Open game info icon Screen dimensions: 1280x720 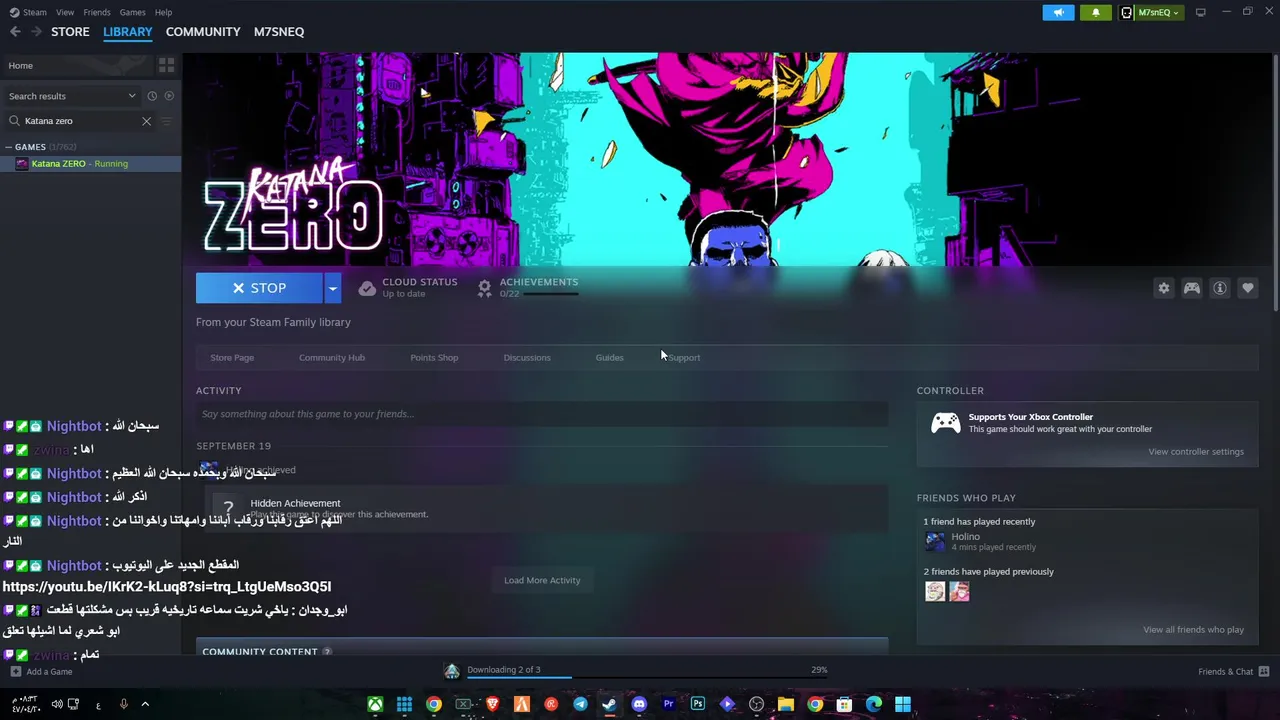tap(1220, 288)
